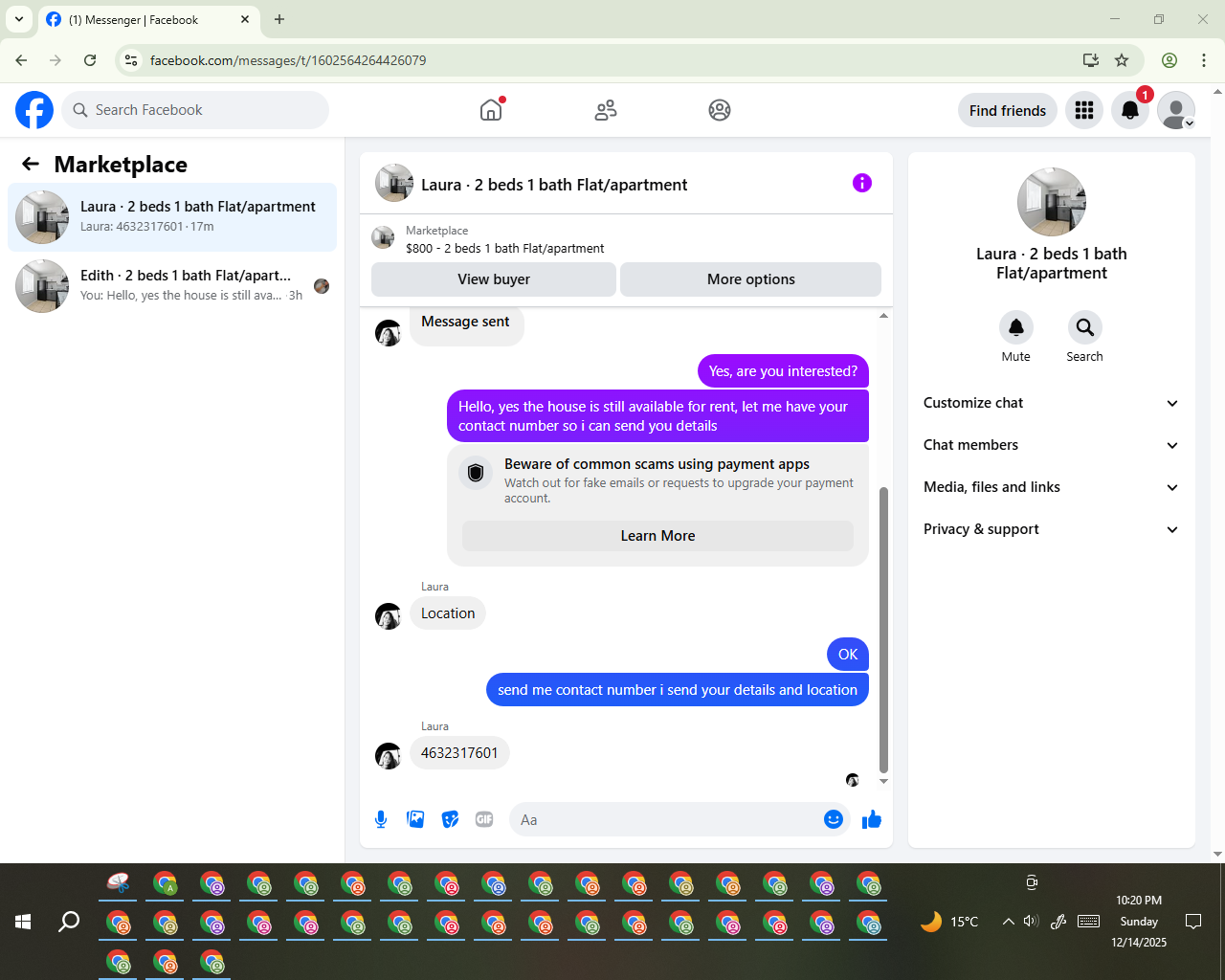Choose a sticker icon
Image resolution: width=1225 pixels, height=980 pixels.
tap(450, 819)
